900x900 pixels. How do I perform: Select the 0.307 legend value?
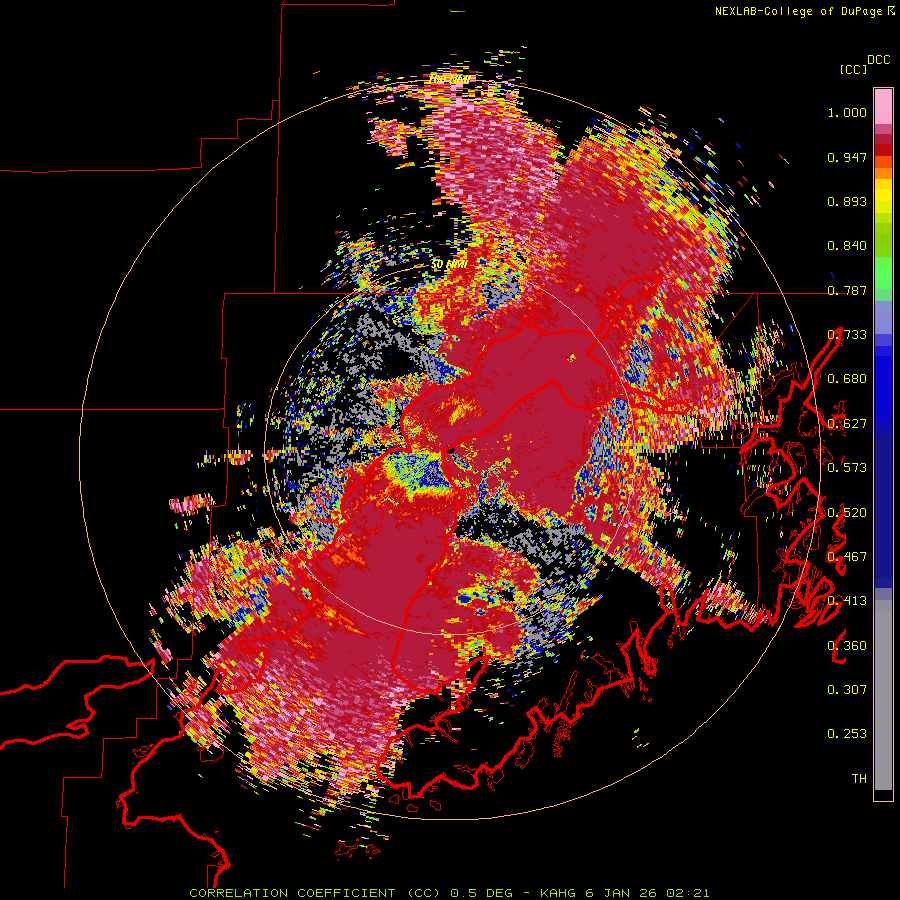(847, 690)
